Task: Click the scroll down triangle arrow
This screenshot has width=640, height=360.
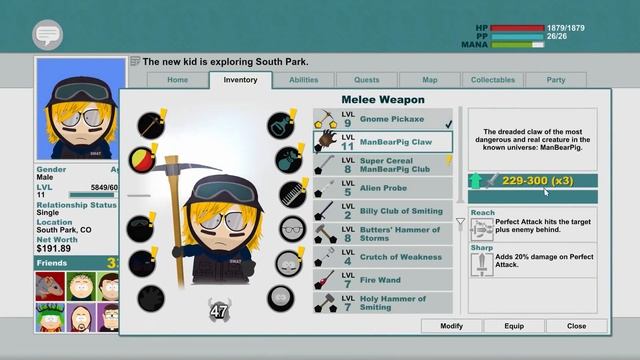Action: point(460,222)
